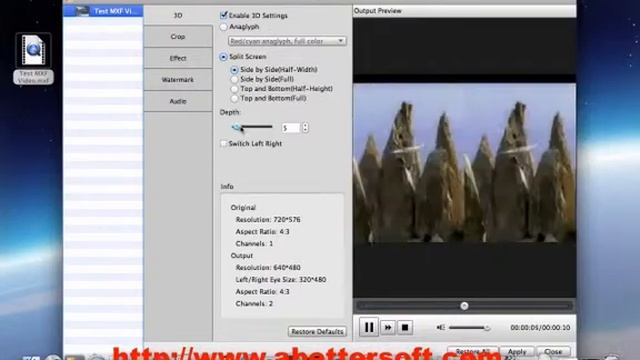
Task: Click the Depth value input field
Action: point(291,128)
